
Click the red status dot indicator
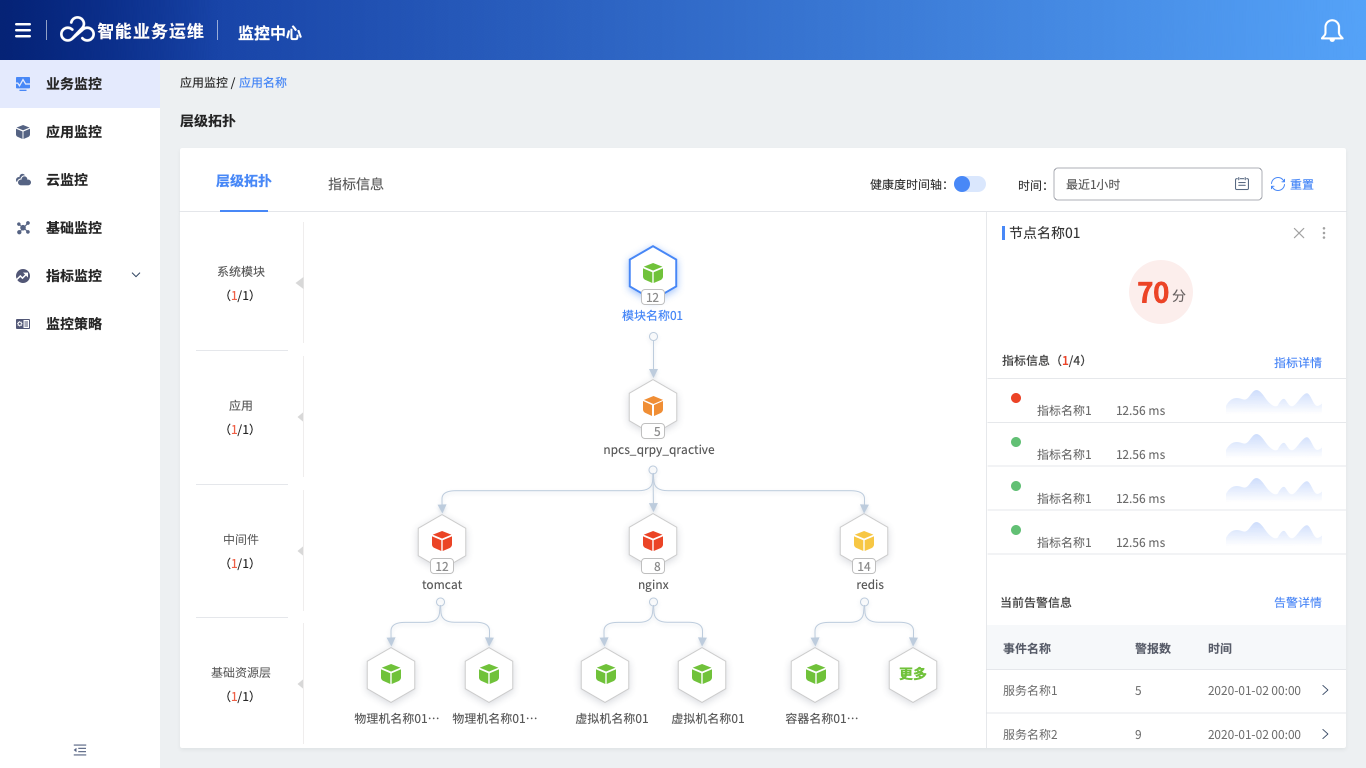pyautogui.click(x=1016, y=398)
